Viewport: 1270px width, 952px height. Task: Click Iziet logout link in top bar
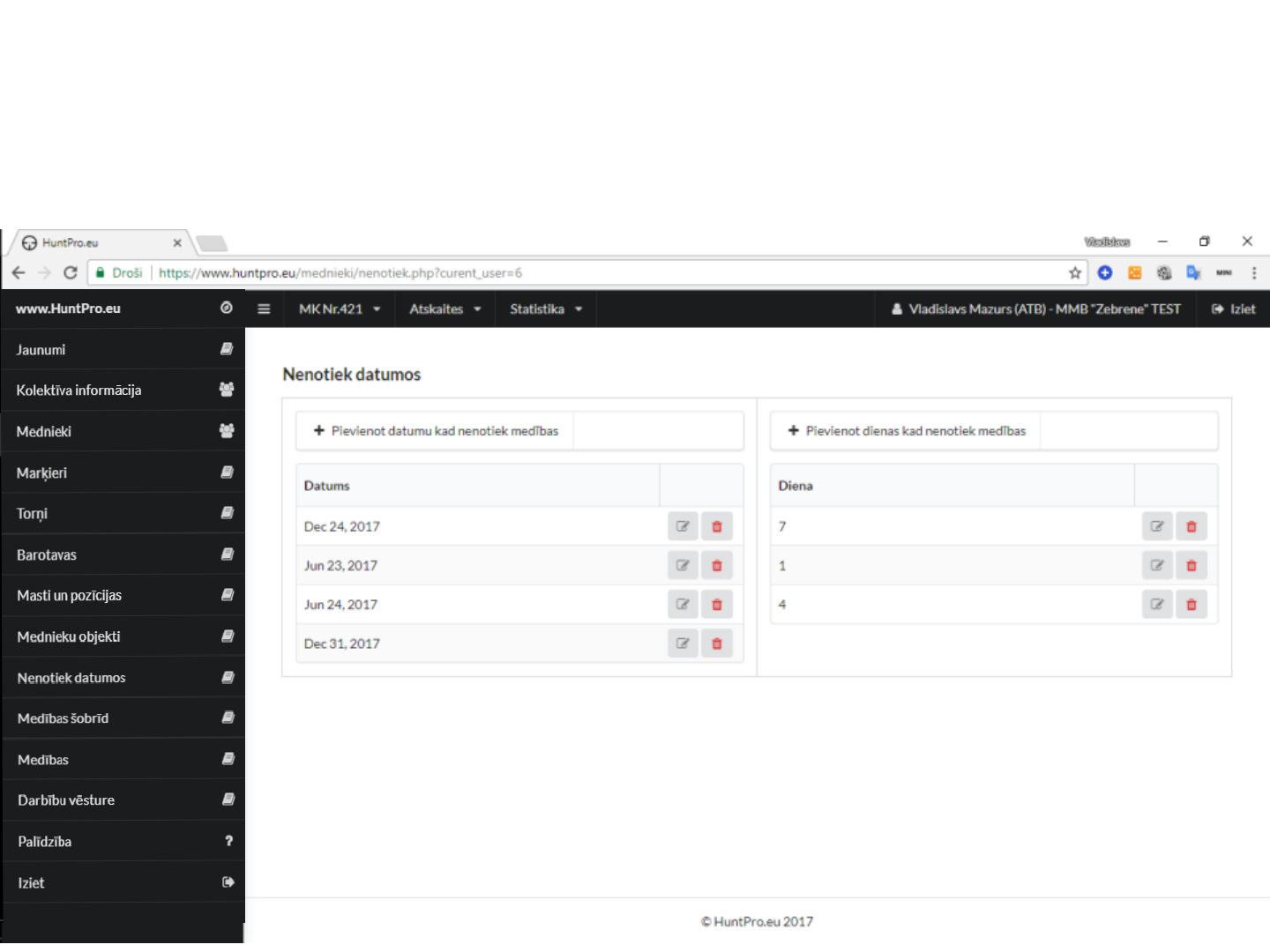pyautogui.click(x=1233, y=309)
